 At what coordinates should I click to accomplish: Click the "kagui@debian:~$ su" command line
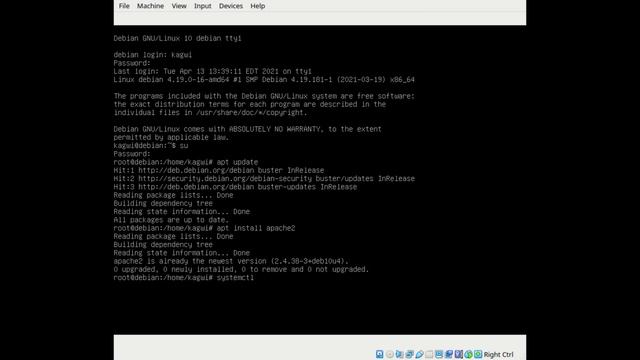(151, 146)
